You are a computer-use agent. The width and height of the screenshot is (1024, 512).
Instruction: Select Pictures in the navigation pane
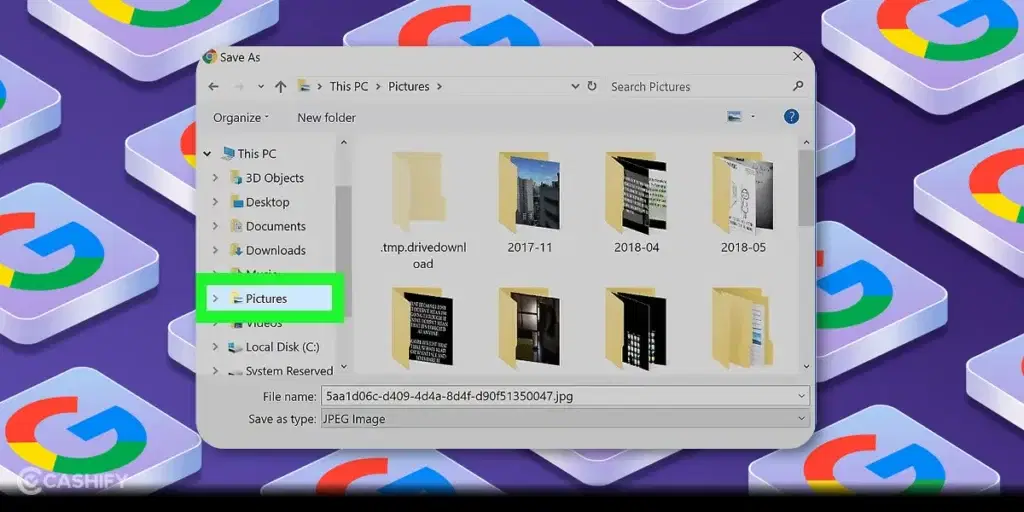[266, 298]
